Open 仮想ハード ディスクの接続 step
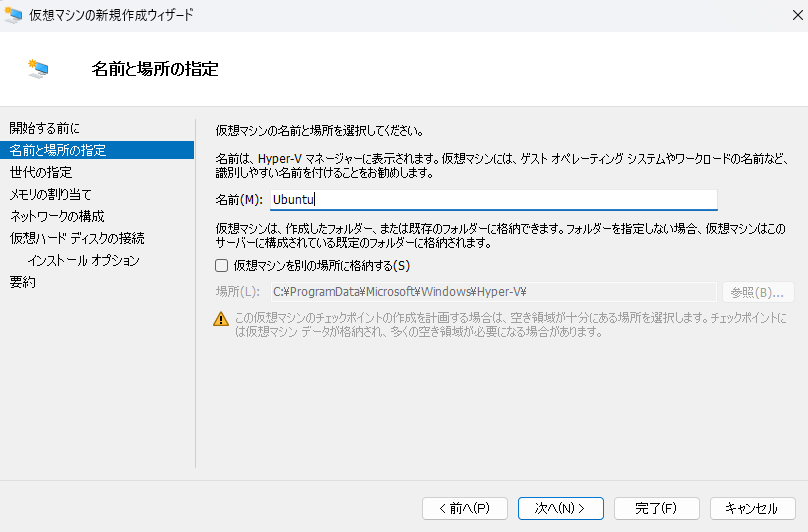This screenshot has width=808, height=532. (77, 238)
